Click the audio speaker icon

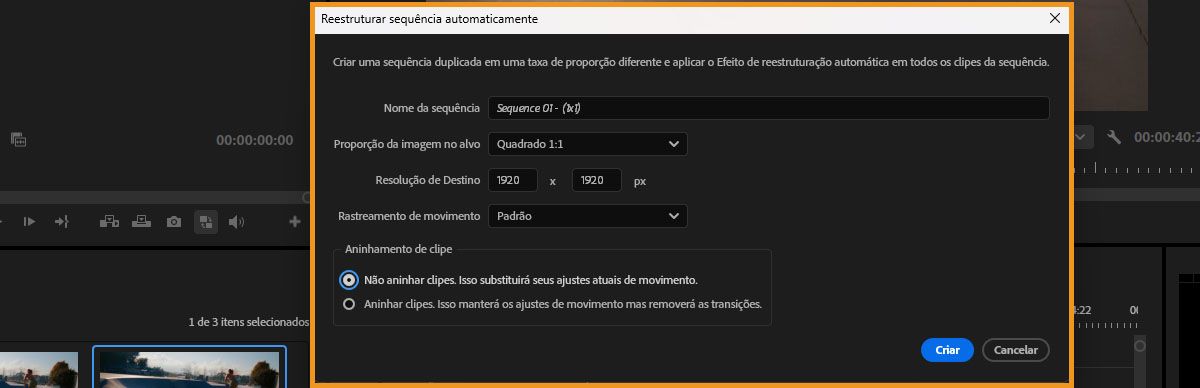(x=236, y=221)
